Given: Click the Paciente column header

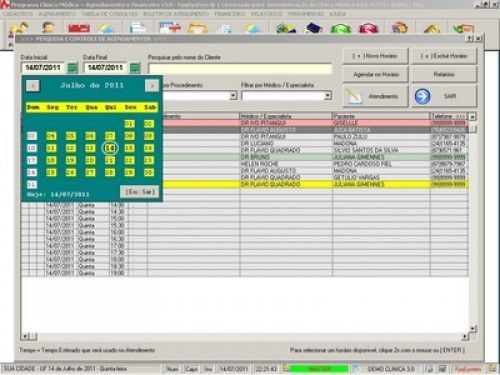Looking at the screenshot, I should pyautogui.click(x=381, y=116).
